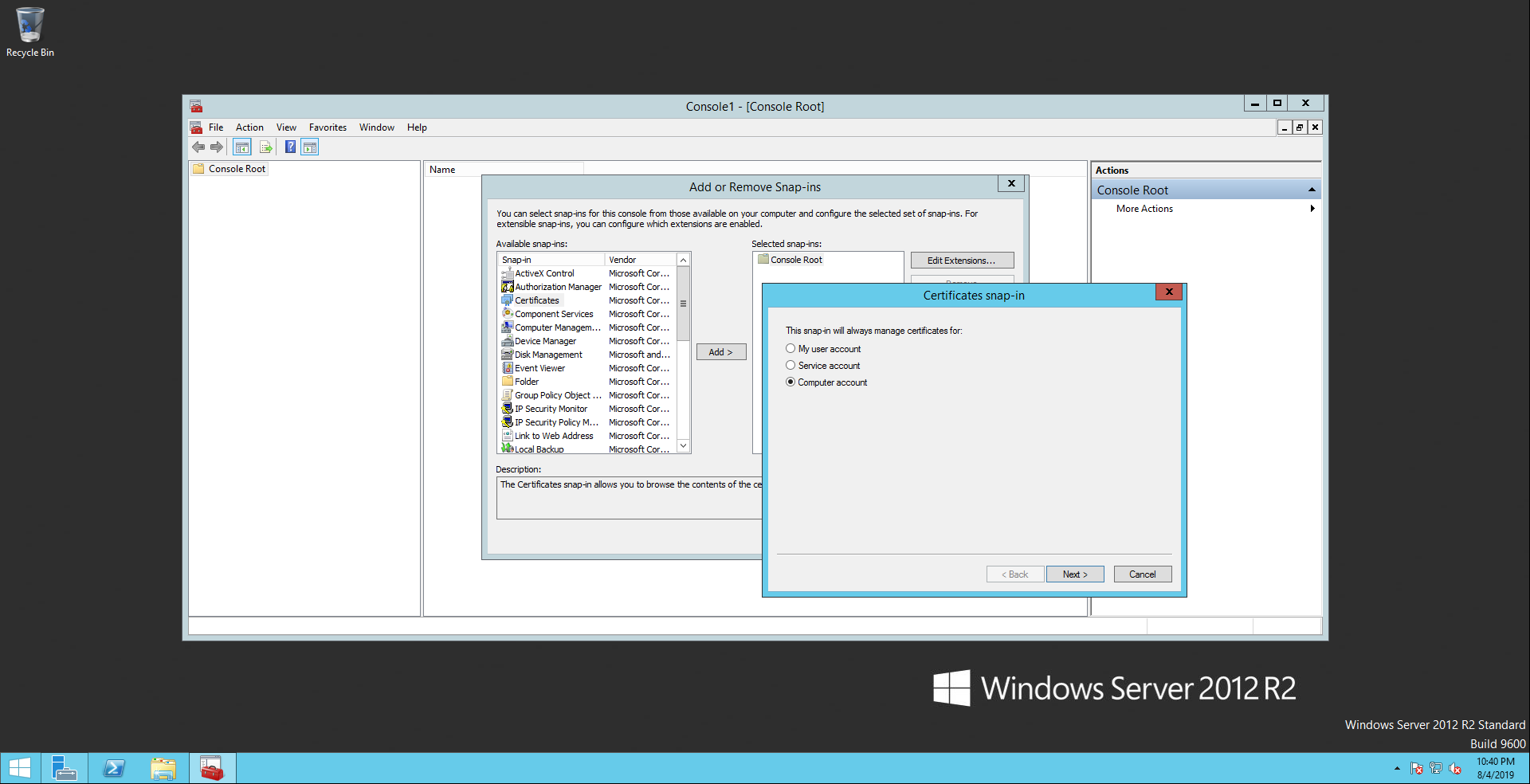Open Help via the question mark icon

[x=290, y=147]
